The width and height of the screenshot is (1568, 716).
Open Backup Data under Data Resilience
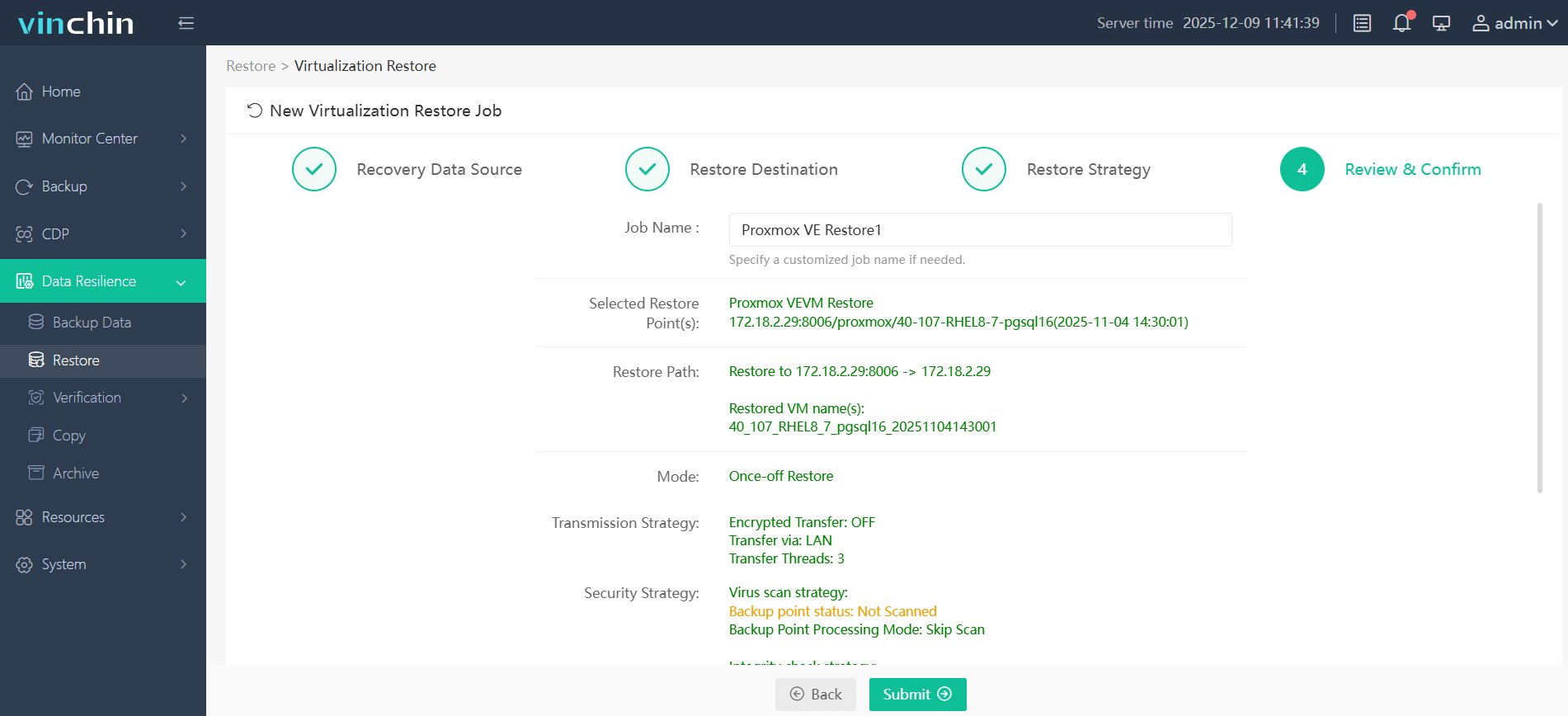point(92,323)
